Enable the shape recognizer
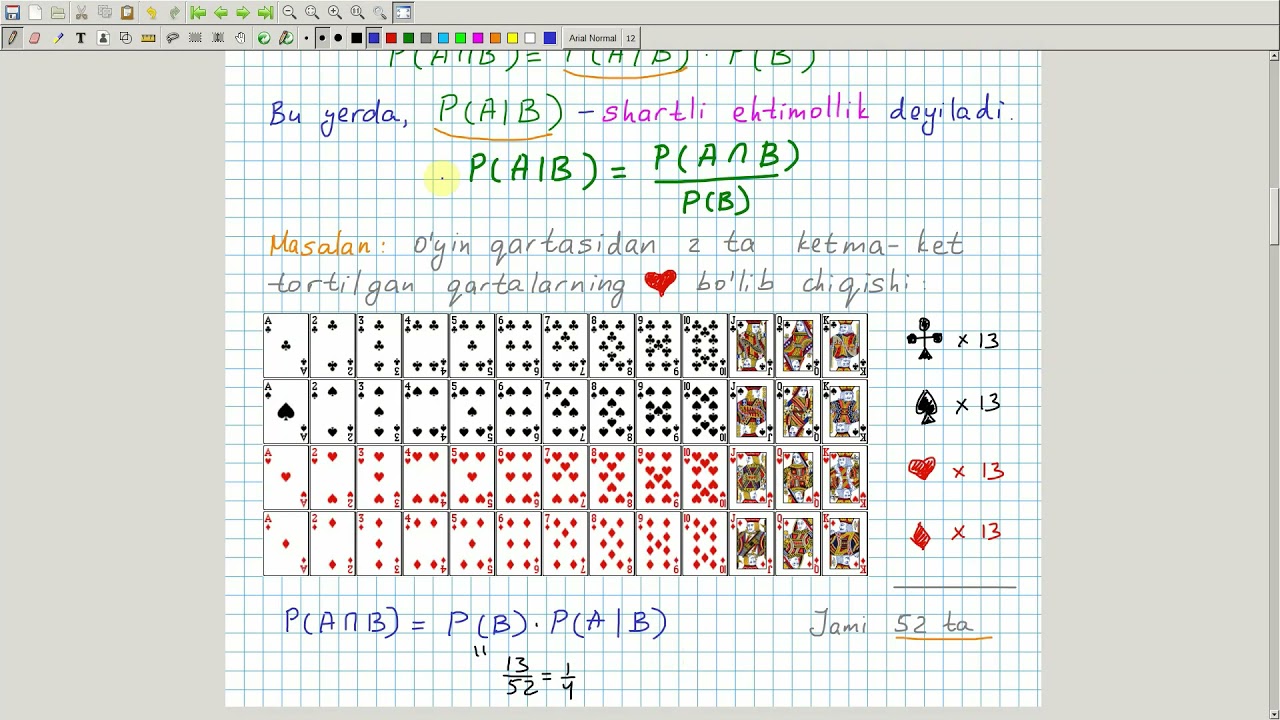Image resolution: width=1280 pixels, height=720 pixels. click(x=126, y=38)
